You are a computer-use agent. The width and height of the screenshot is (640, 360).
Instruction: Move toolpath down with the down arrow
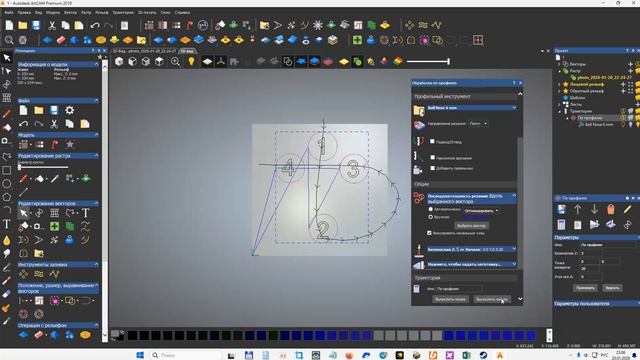[x=594, y=209]
